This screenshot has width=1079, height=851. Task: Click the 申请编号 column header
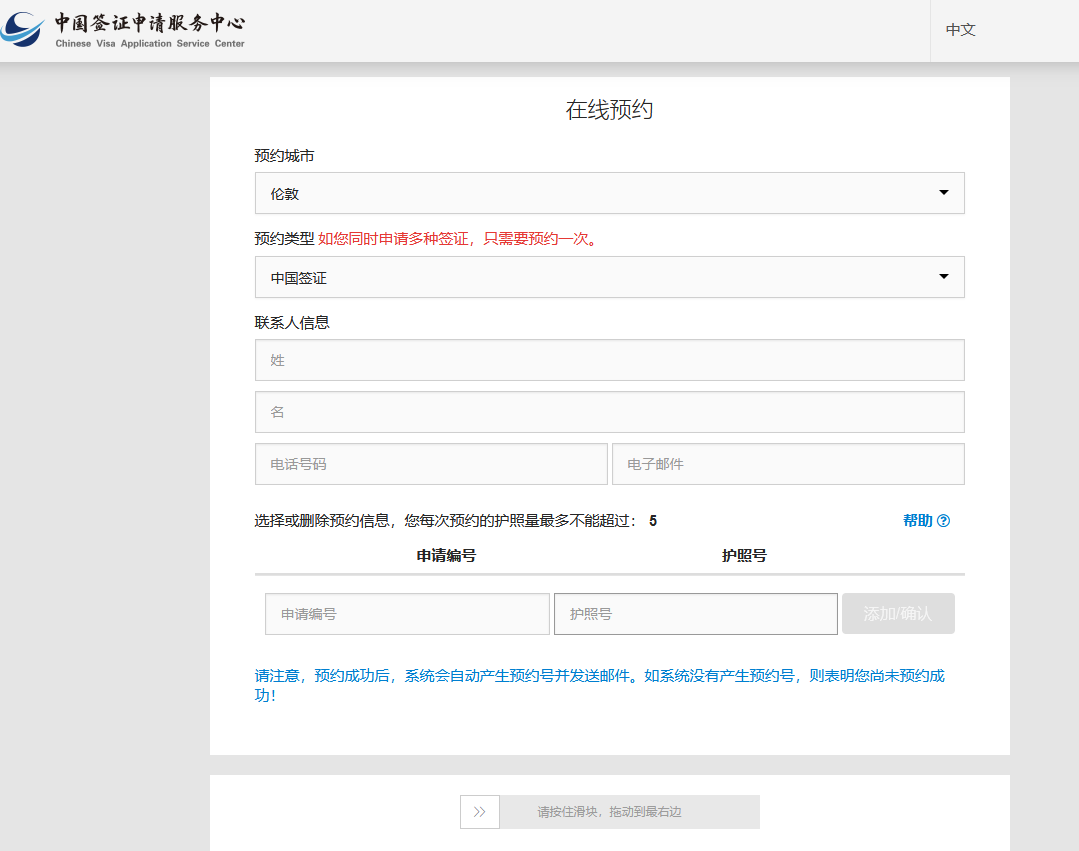(x=446, y=555)
